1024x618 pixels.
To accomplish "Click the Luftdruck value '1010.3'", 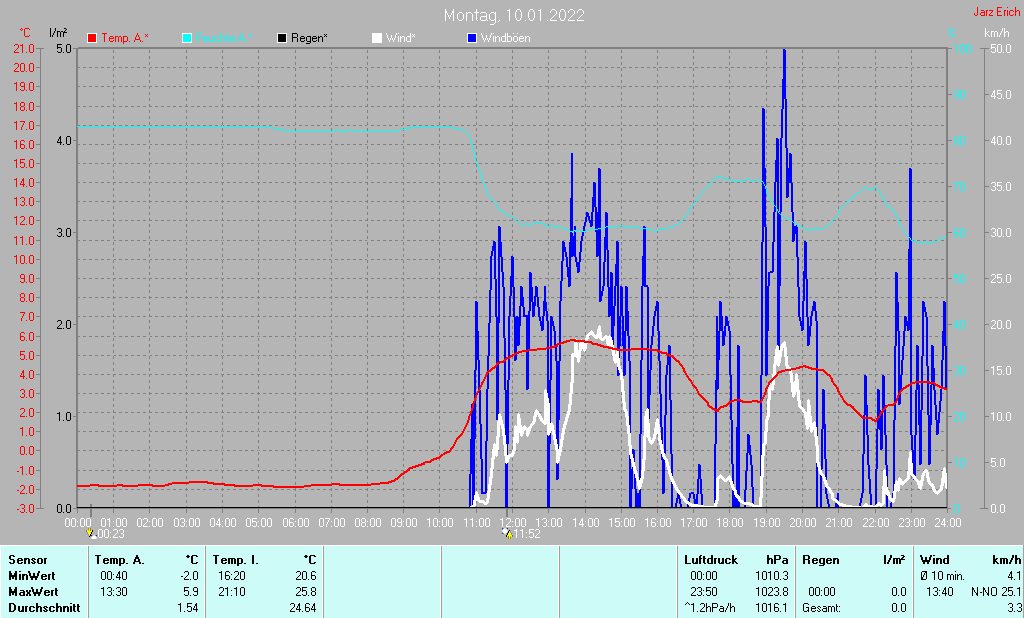I will [771, 576].
